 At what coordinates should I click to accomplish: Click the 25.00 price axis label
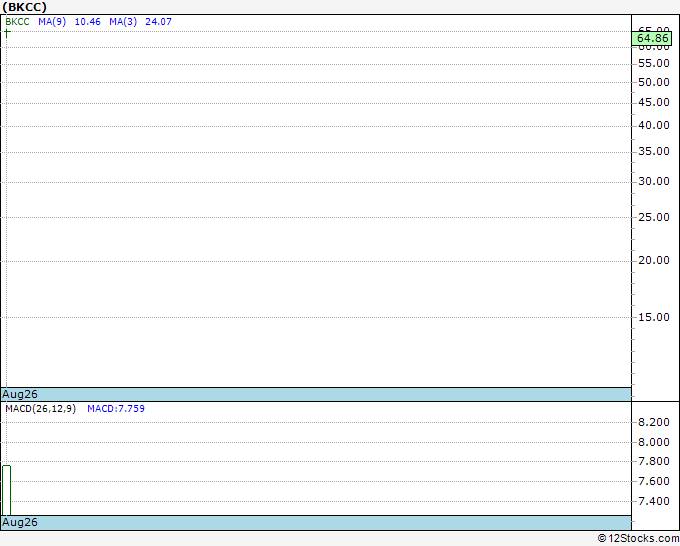point(654,217)
